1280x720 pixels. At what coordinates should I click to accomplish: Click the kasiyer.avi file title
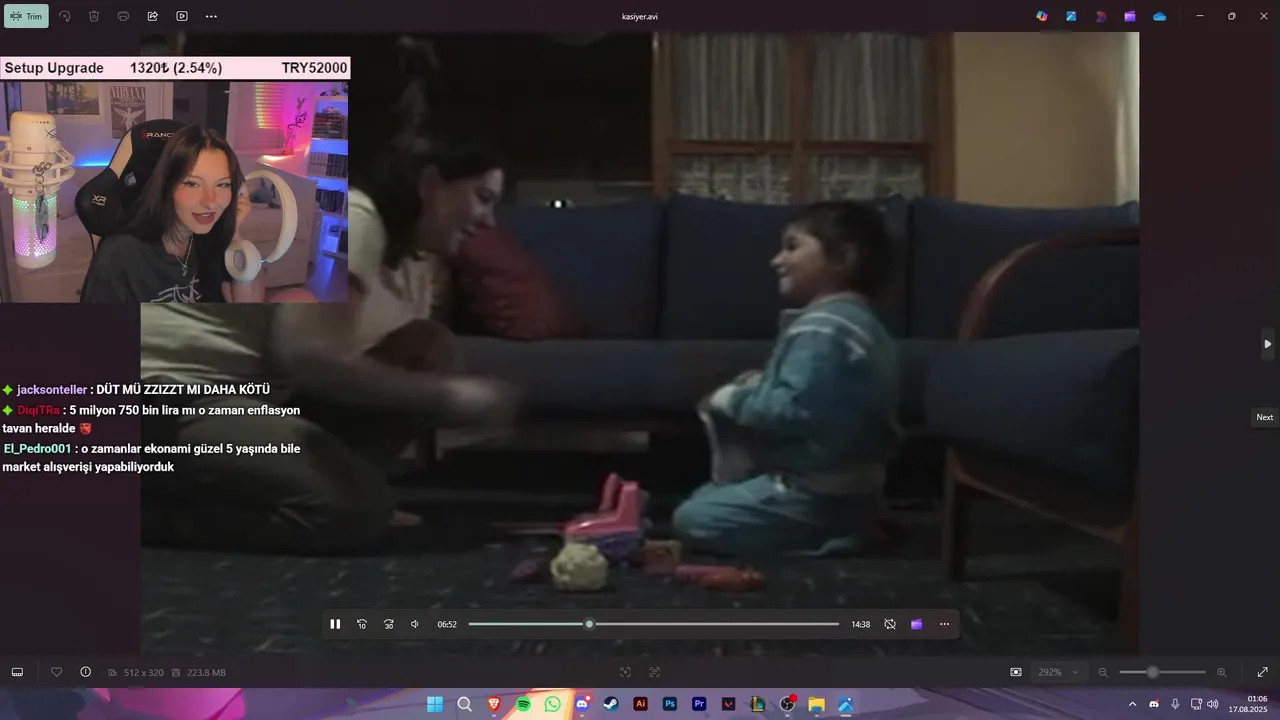pyautogui.click(x=640, y=16)
